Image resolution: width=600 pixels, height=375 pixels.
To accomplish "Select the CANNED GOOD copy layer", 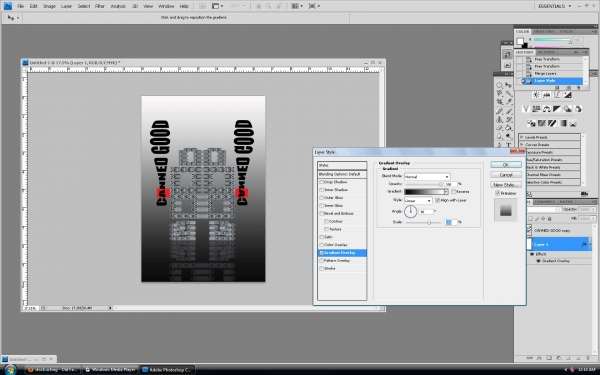I will tap(560, 231).
